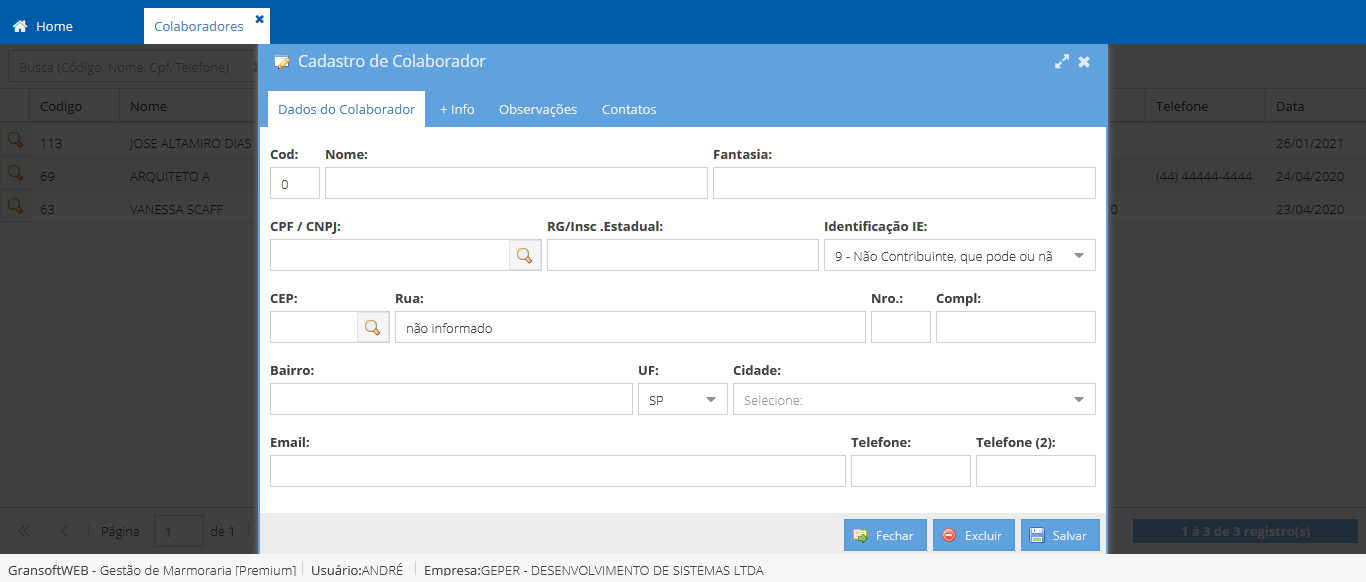Viewport: 1366px width, 582px height.
Task: Click the Excluir button
Action: coord(974,535)
